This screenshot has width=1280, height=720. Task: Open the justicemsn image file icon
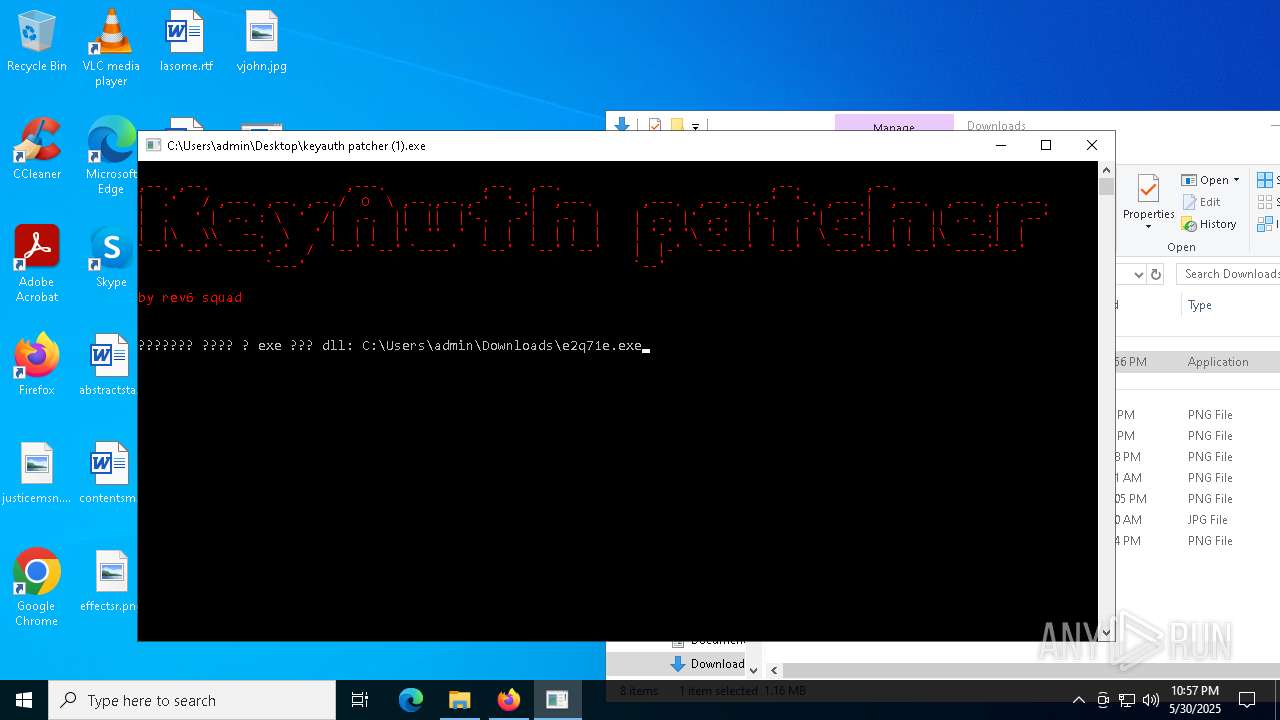(37, 474)
